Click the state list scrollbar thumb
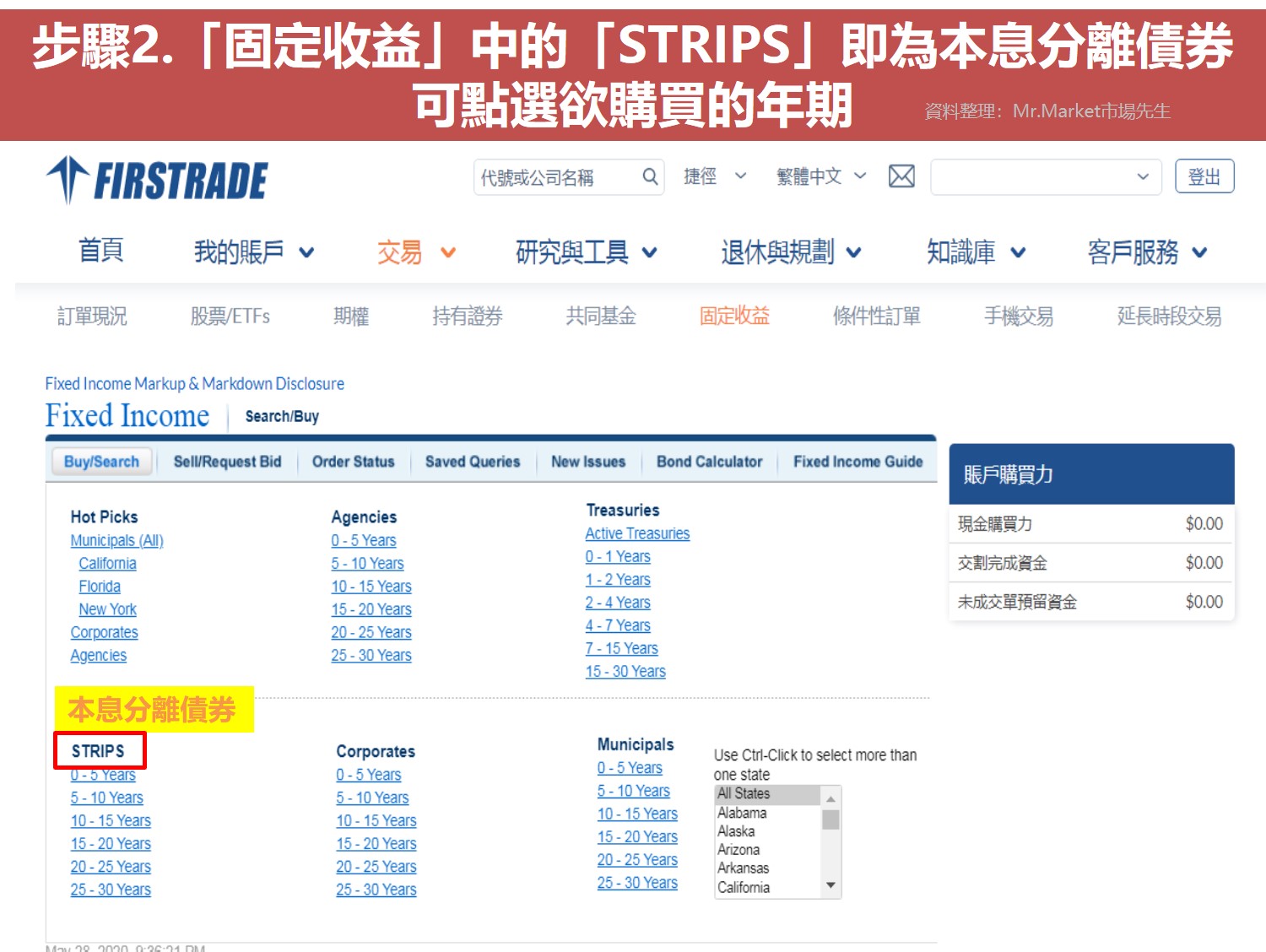 click(x=831, y=820)
